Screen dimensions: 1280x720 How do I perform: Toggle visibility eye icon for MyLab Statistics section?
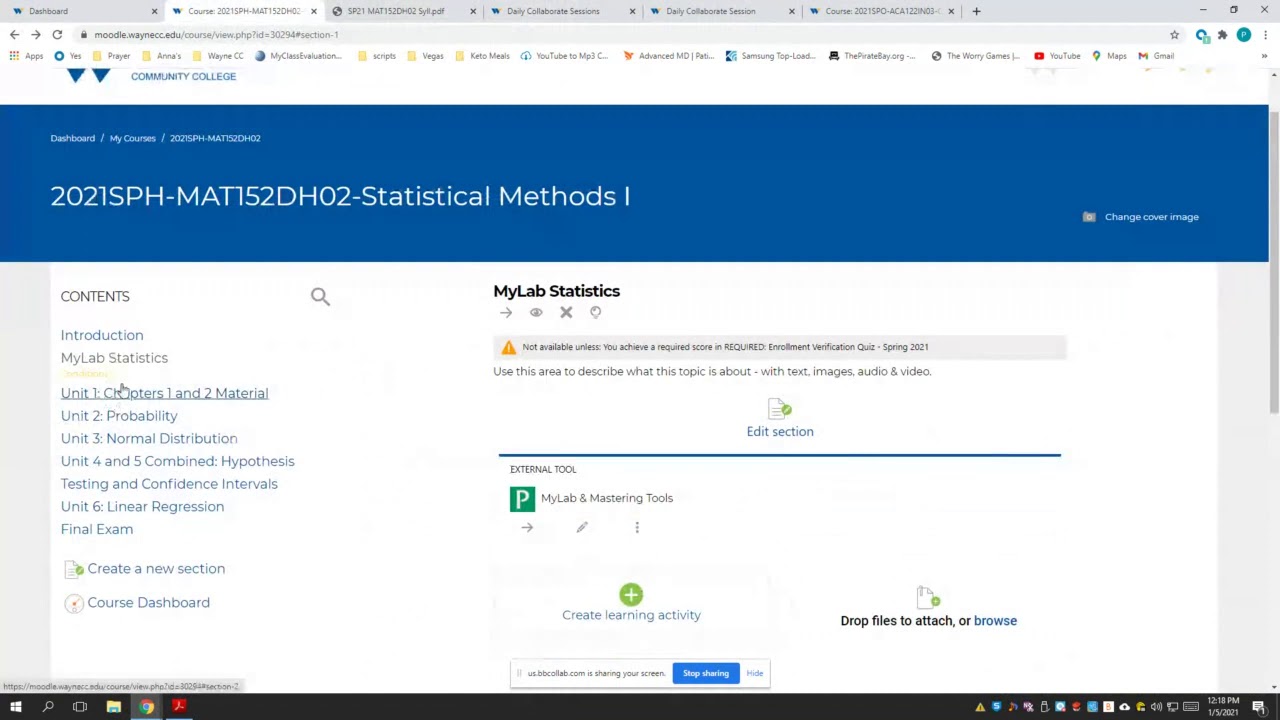pos(536,313)
